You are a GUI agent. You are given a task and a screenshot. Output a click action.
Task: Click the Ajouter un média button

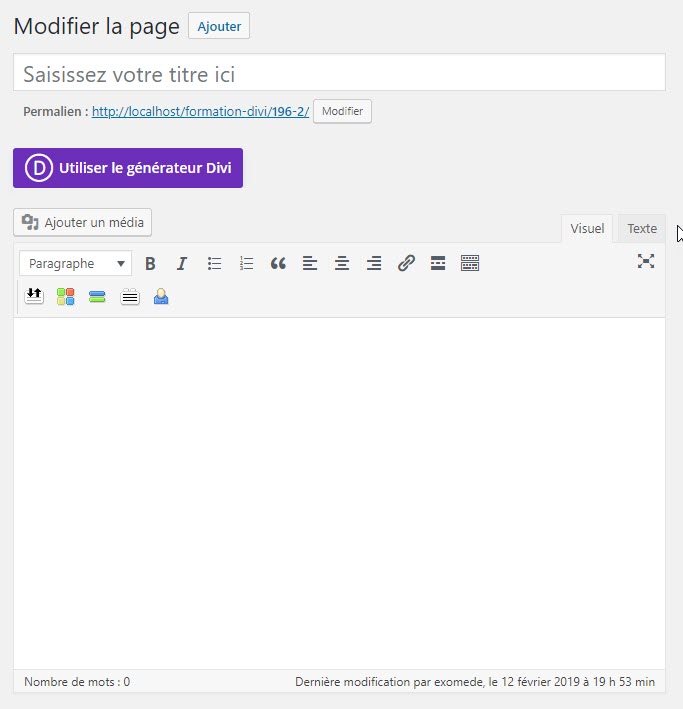click(83, 222)
